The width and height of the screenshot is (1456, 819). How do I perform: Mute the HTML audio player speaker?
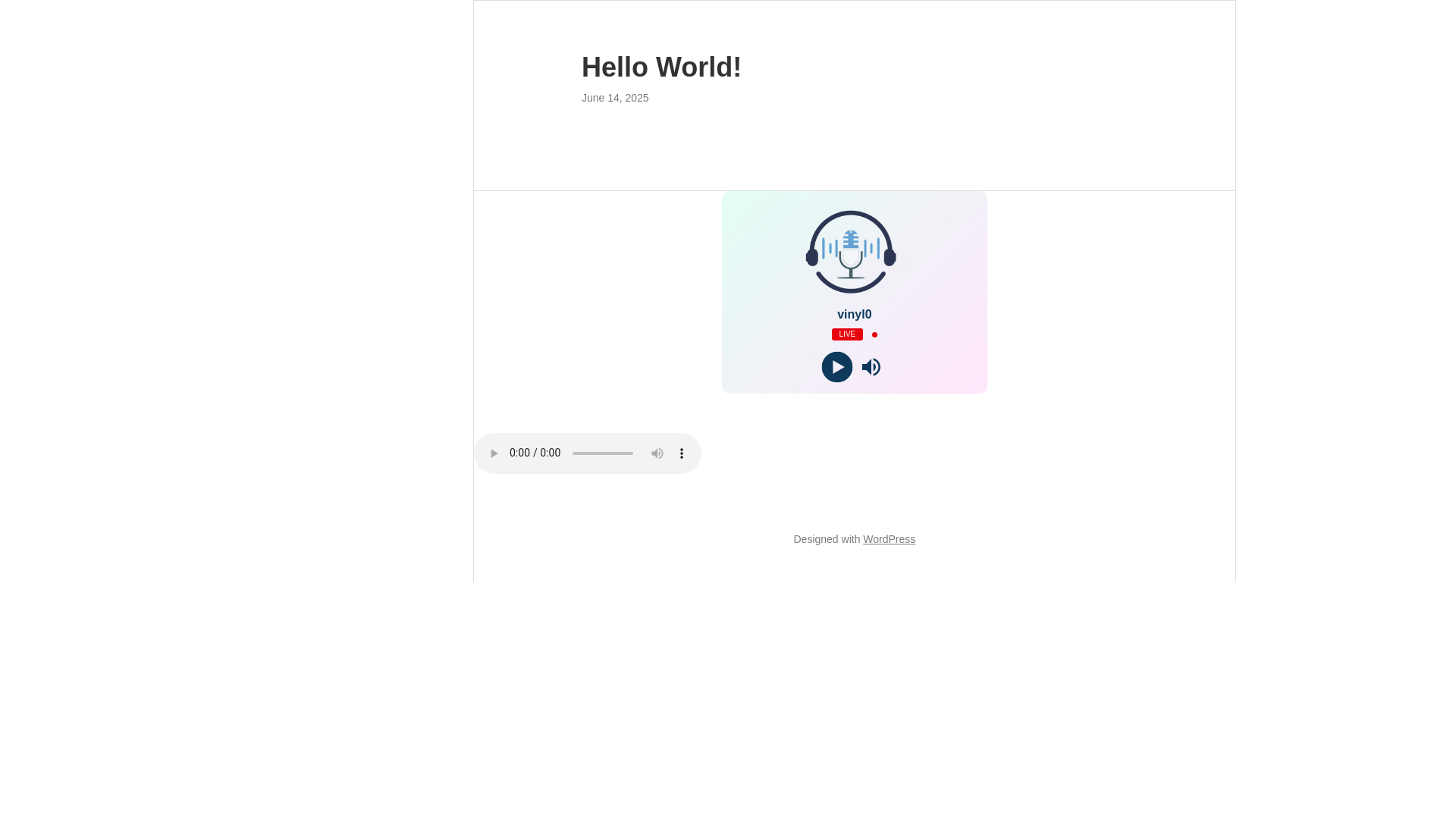click(657, 453)
